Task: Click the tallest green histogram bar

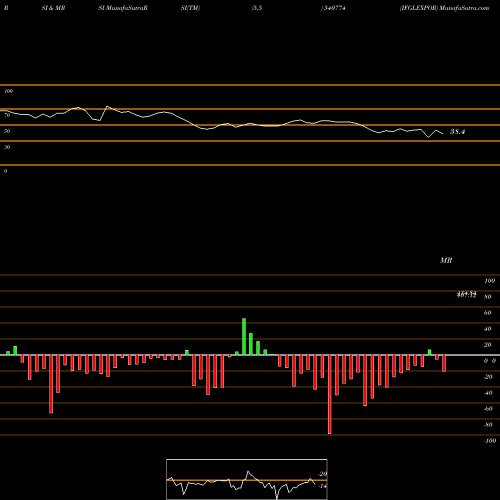Action: (x=244, y=337)
